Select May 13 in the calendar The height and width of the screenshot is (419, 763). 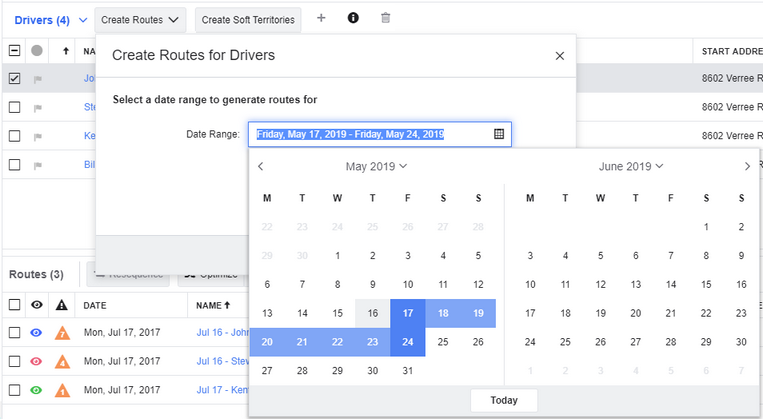point(267,313)
